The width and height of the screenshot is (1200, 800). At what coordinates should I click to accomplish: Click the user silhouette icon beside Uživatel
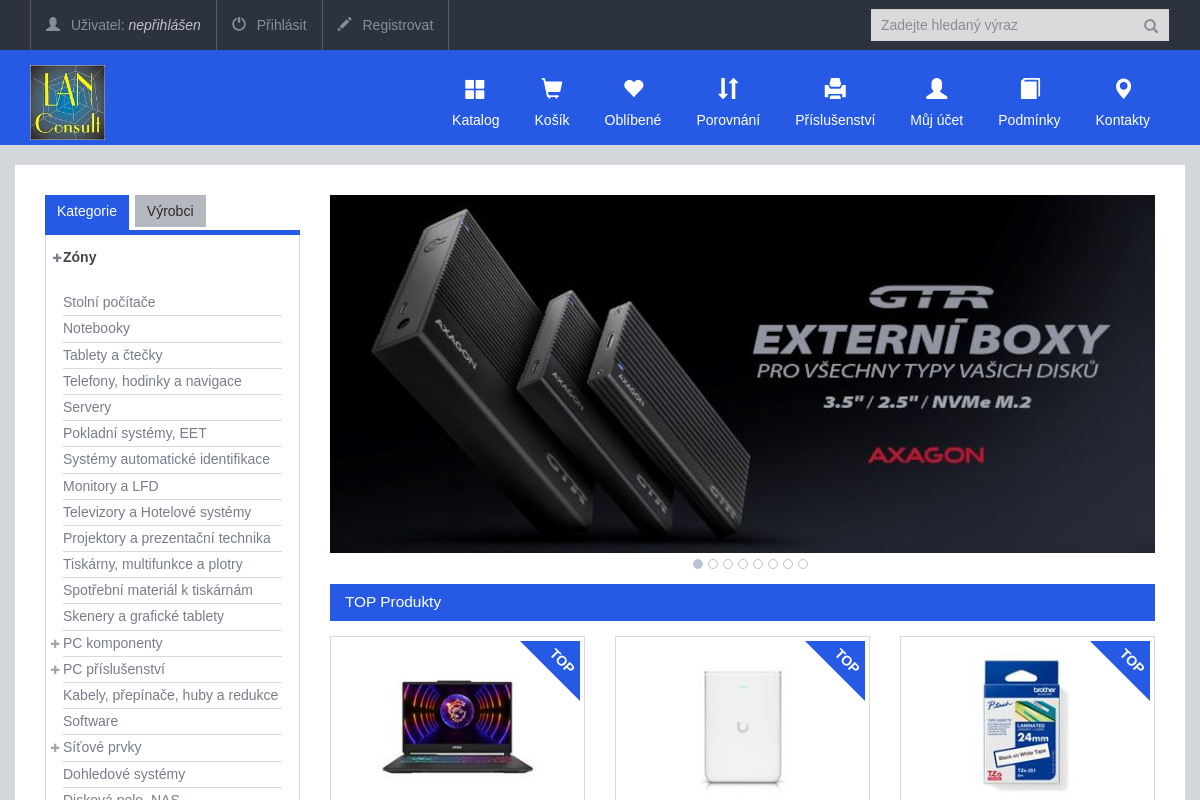(x=53, y=24)
